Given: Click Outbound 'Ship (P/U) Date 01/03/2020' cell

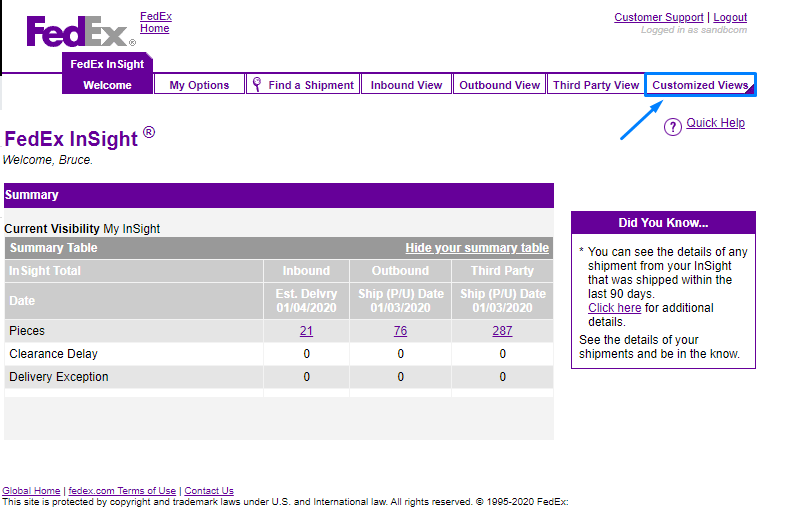Looking at the screenshot, I should coord(400,300).
